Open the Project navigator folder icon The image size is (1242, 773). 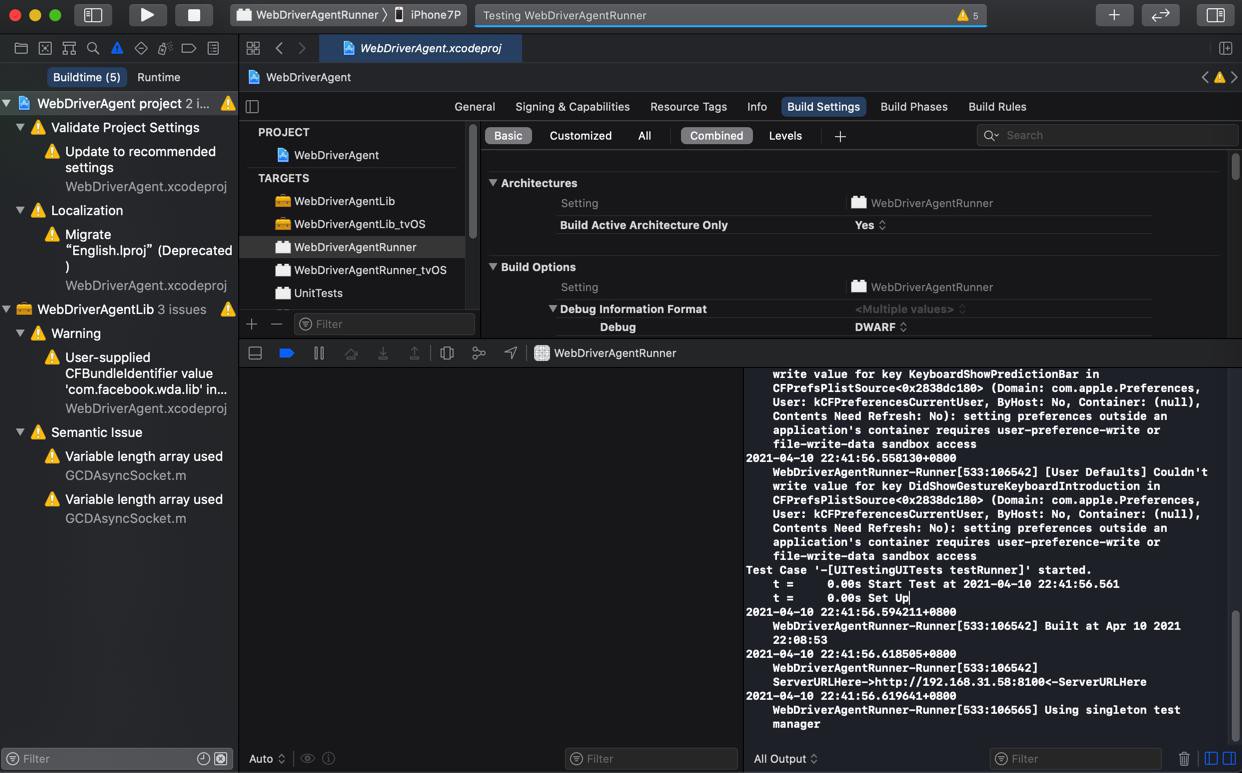(x=21, y=48)
